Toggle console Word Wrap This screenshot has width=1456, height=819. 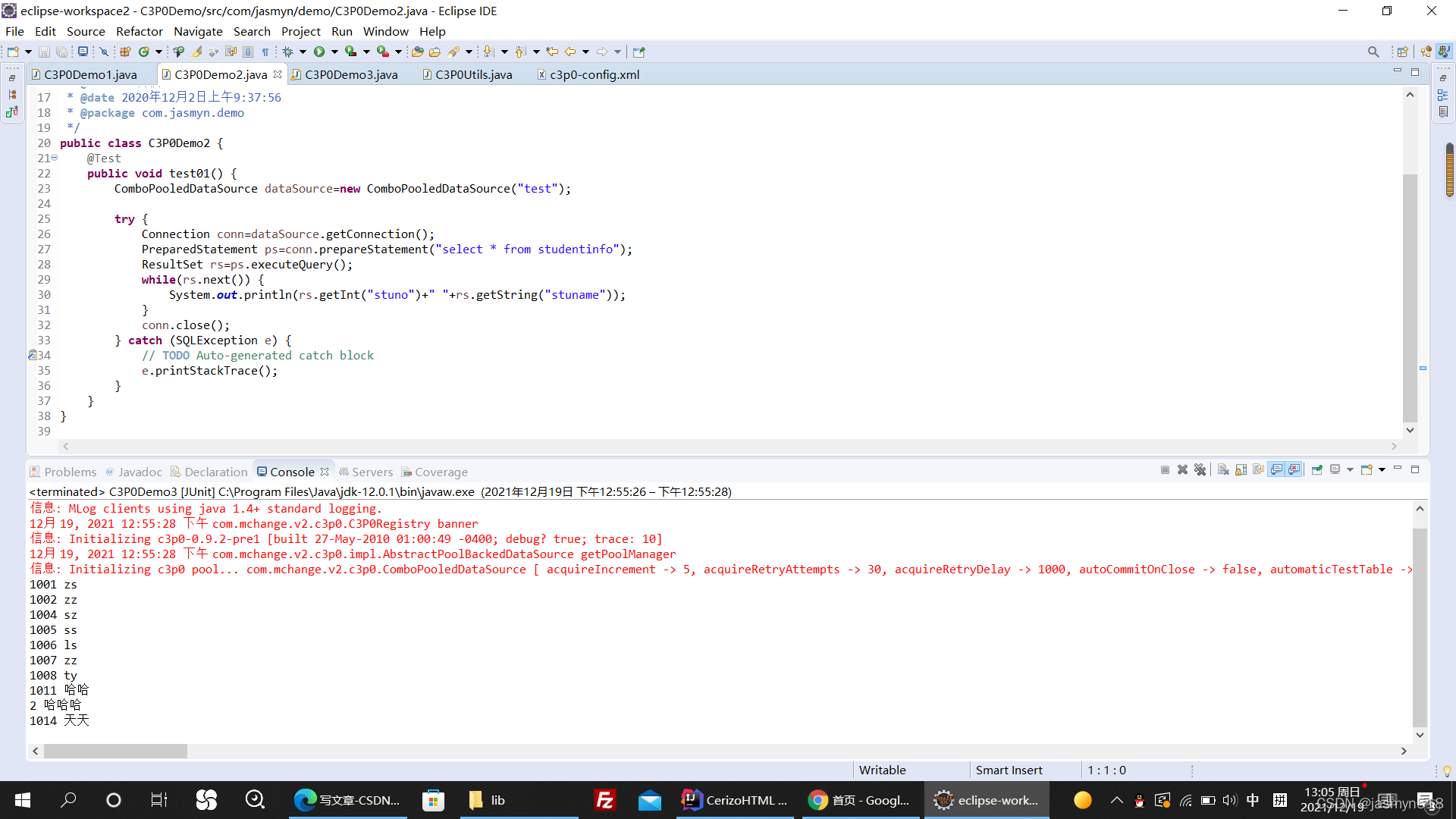click(x=1258, y=470)
